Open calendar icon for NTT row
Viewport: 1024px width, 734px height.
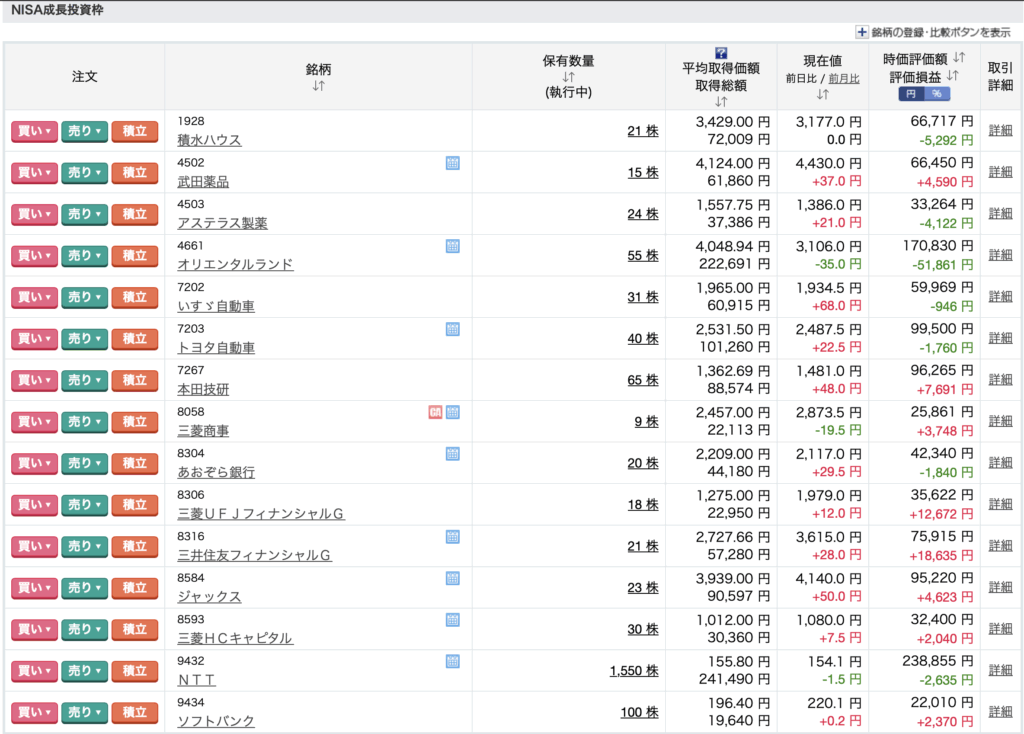(453, 662)
